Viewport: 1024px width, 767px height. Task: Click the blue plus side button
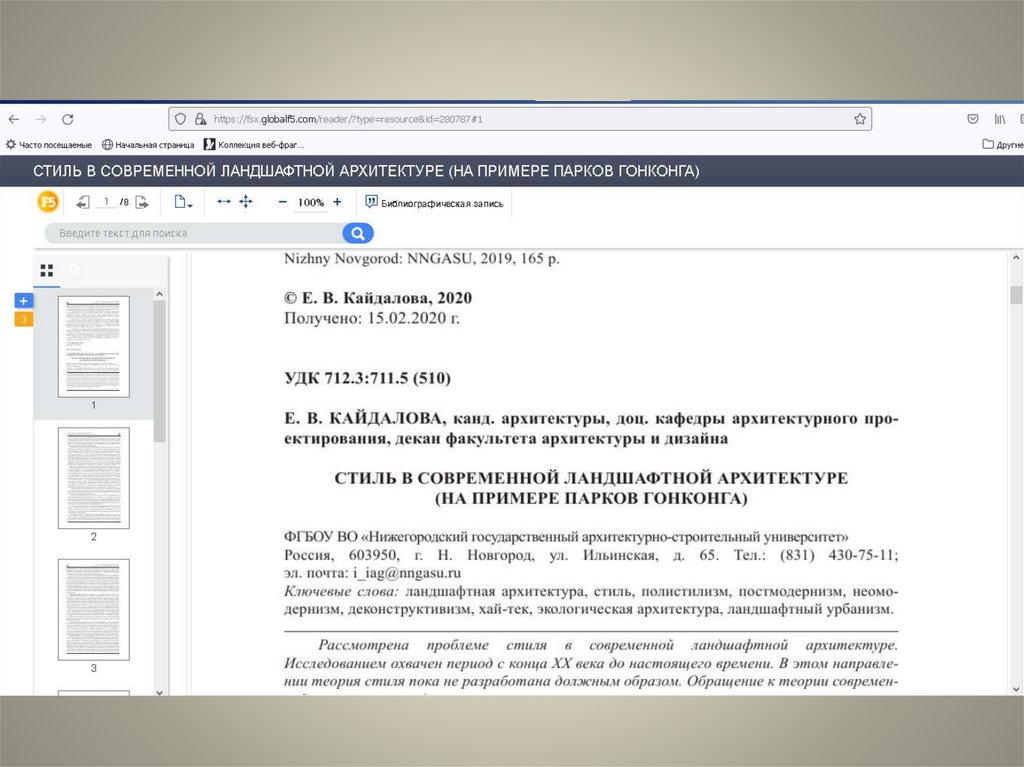click(x=24, y=301)
